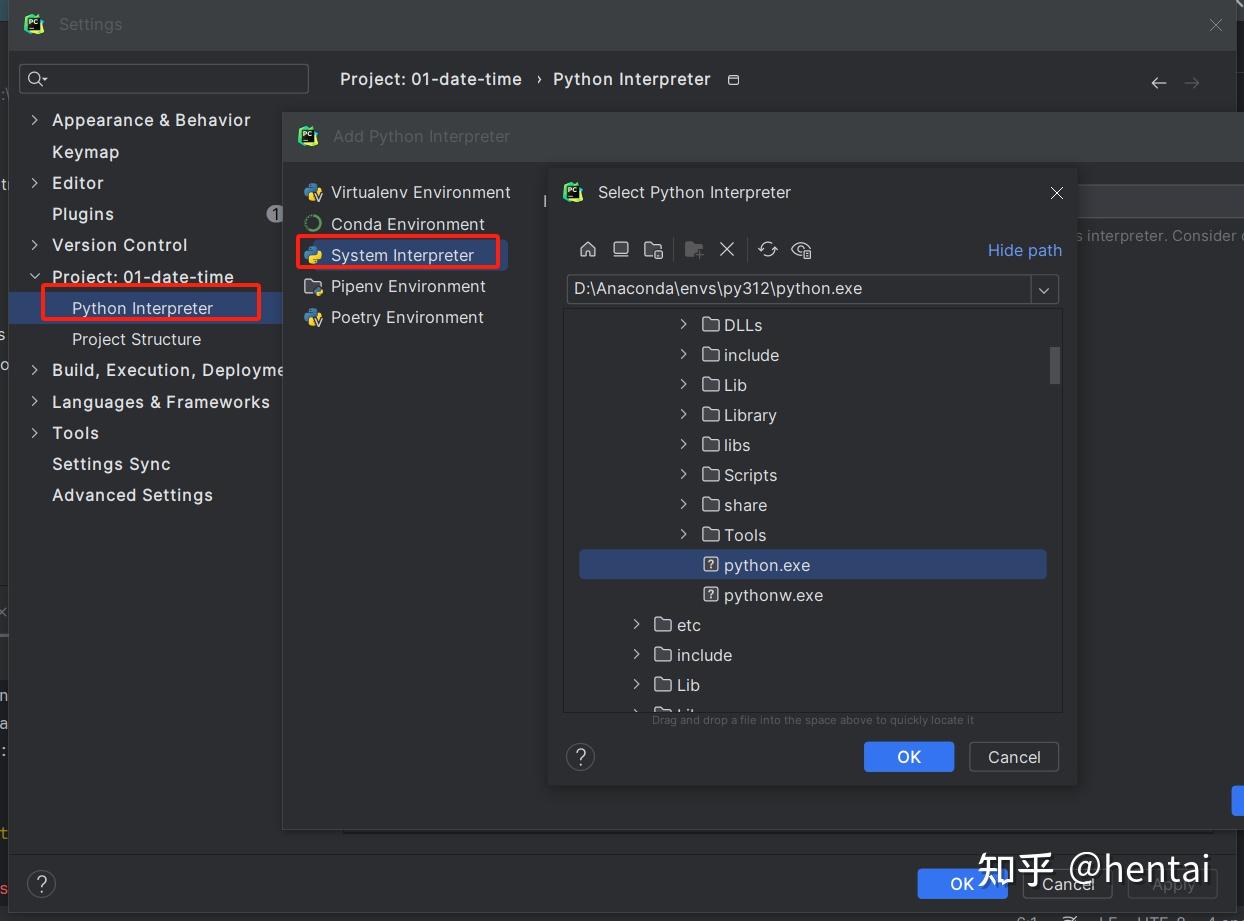
Task: Click the Delete (X) toolbar icon
Action: pos(727,250)
